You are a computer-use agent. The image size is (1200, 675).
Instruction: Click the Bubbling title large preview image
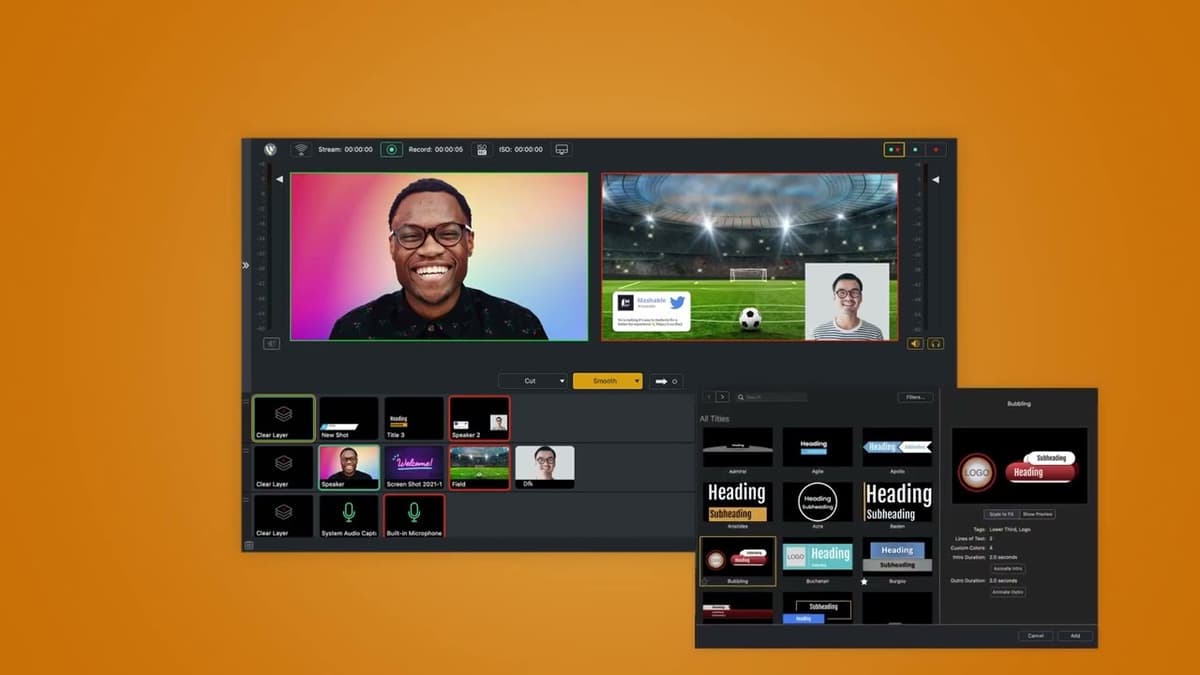1019,466
